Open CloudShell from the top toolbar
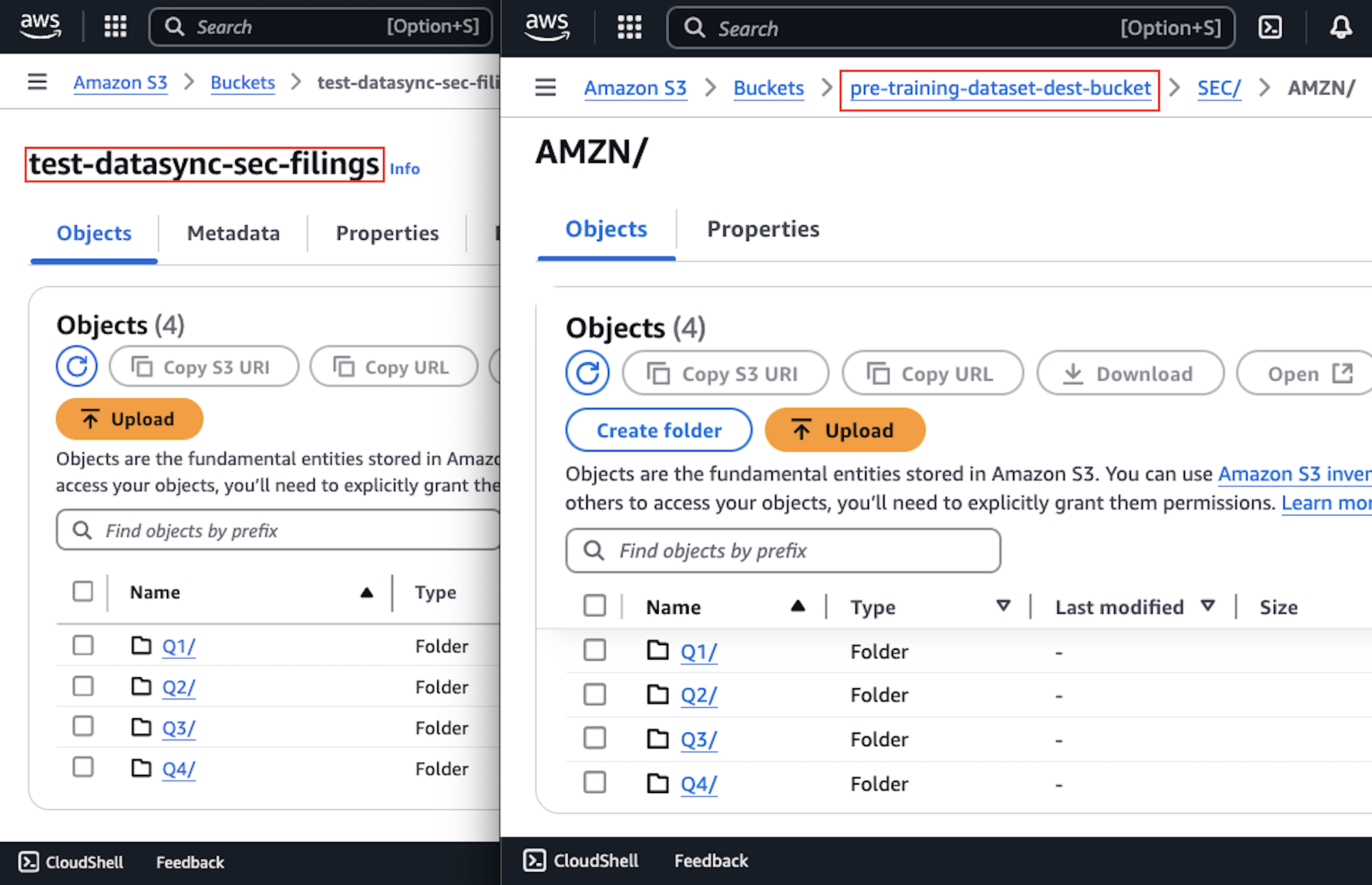Image resolution: width=1372 pixels, height=885 pixels. coord(1270,27)
